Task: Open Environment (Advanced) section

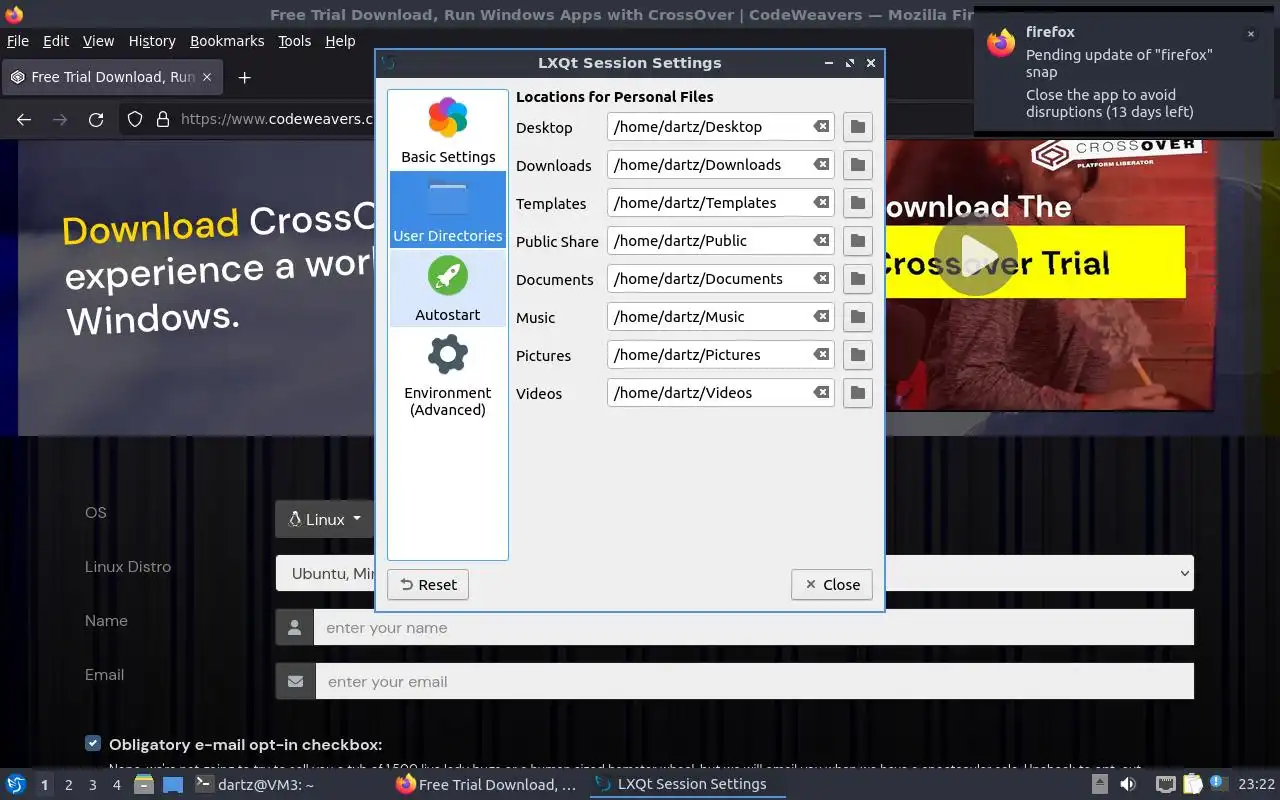Action: pos(448,376)
